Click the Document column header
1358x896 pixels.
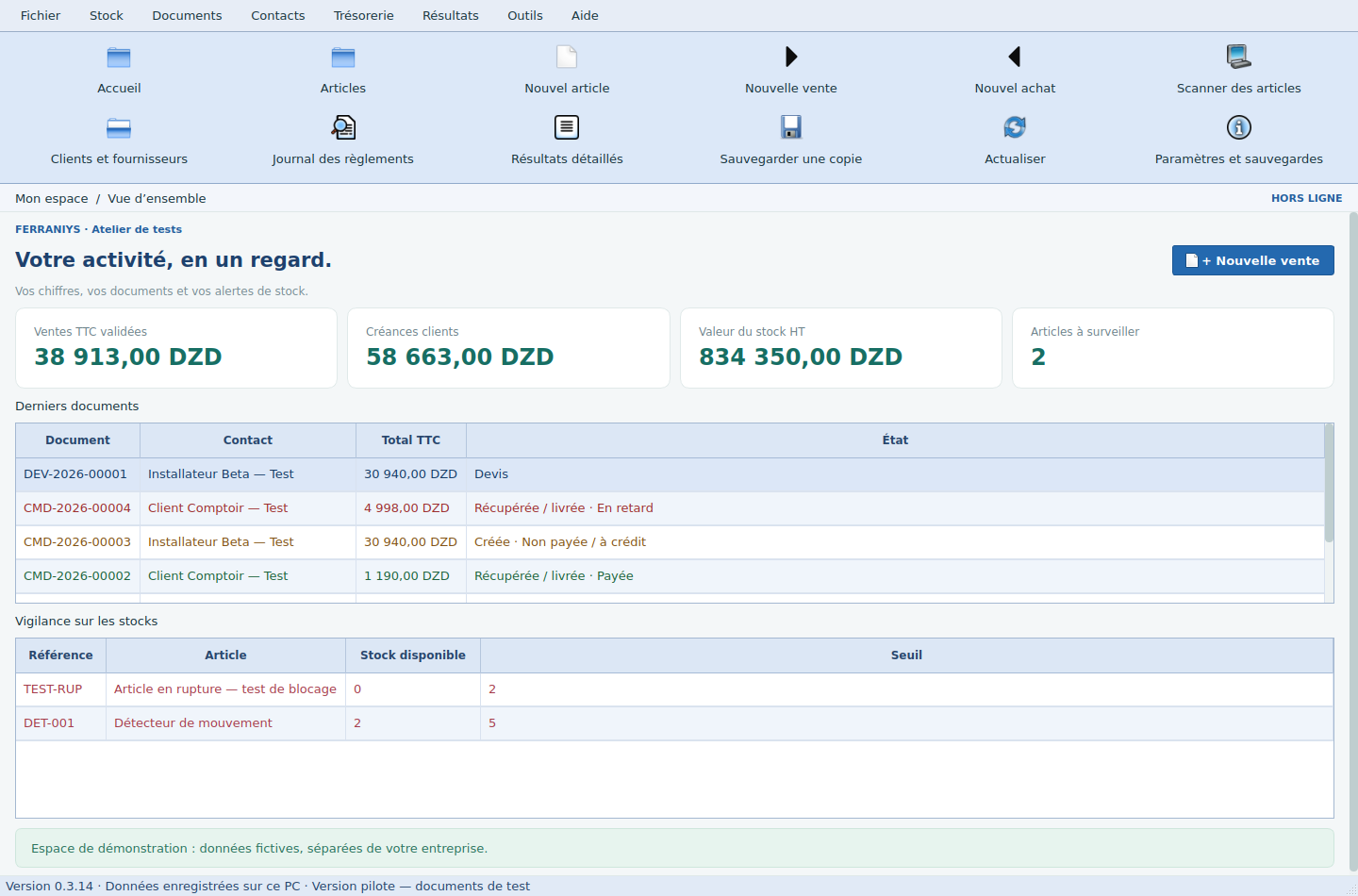pyautogui.click(x=77, y=440)
